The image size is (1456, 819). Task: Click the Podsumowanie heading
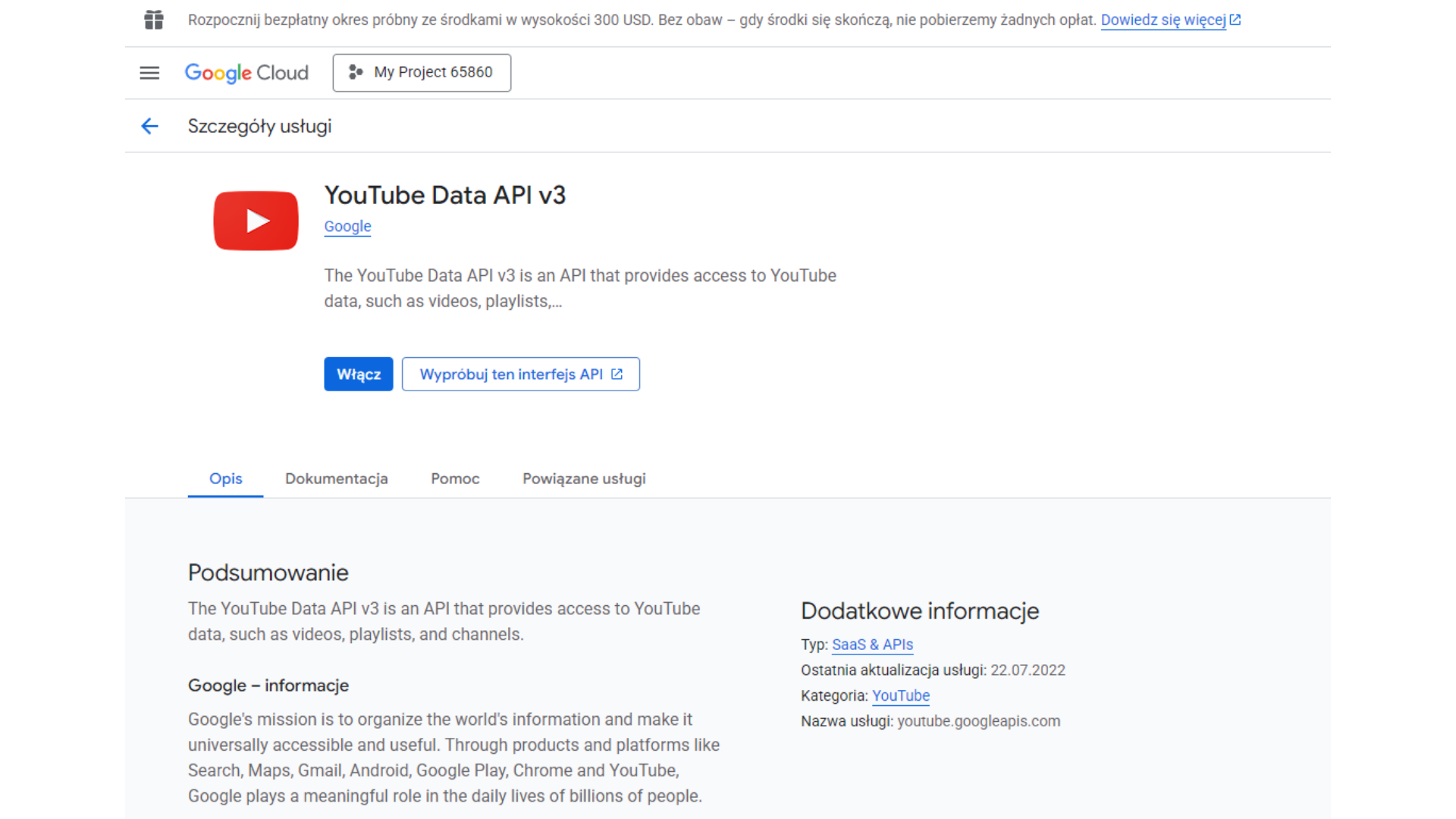coord(268,573)
